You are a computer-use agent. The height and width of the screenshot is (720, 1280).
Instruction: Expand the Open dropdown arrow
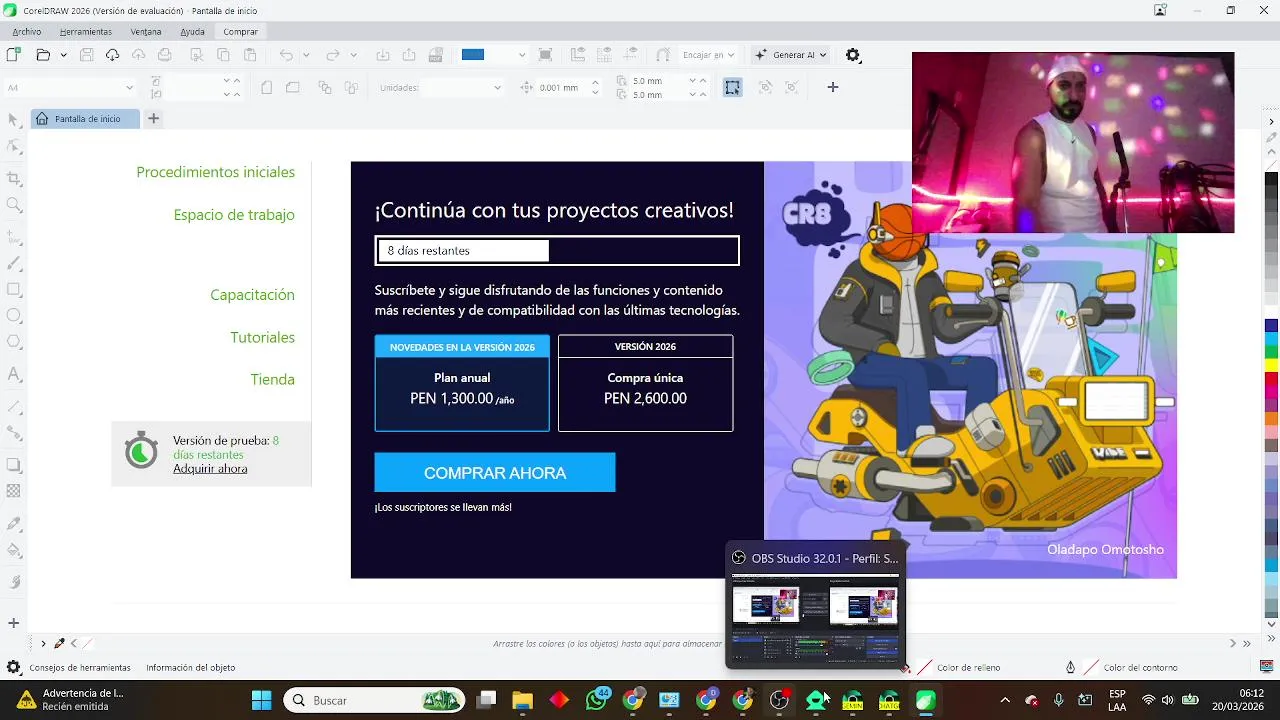(x=64, y=55)
